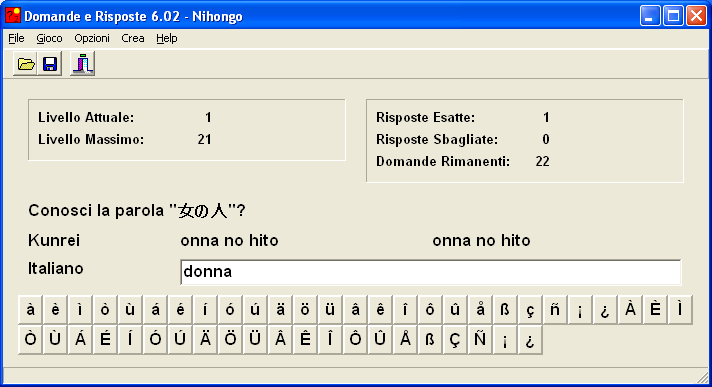
Task: Insert uppercase Ù grave character button
Action: [55, 340]
